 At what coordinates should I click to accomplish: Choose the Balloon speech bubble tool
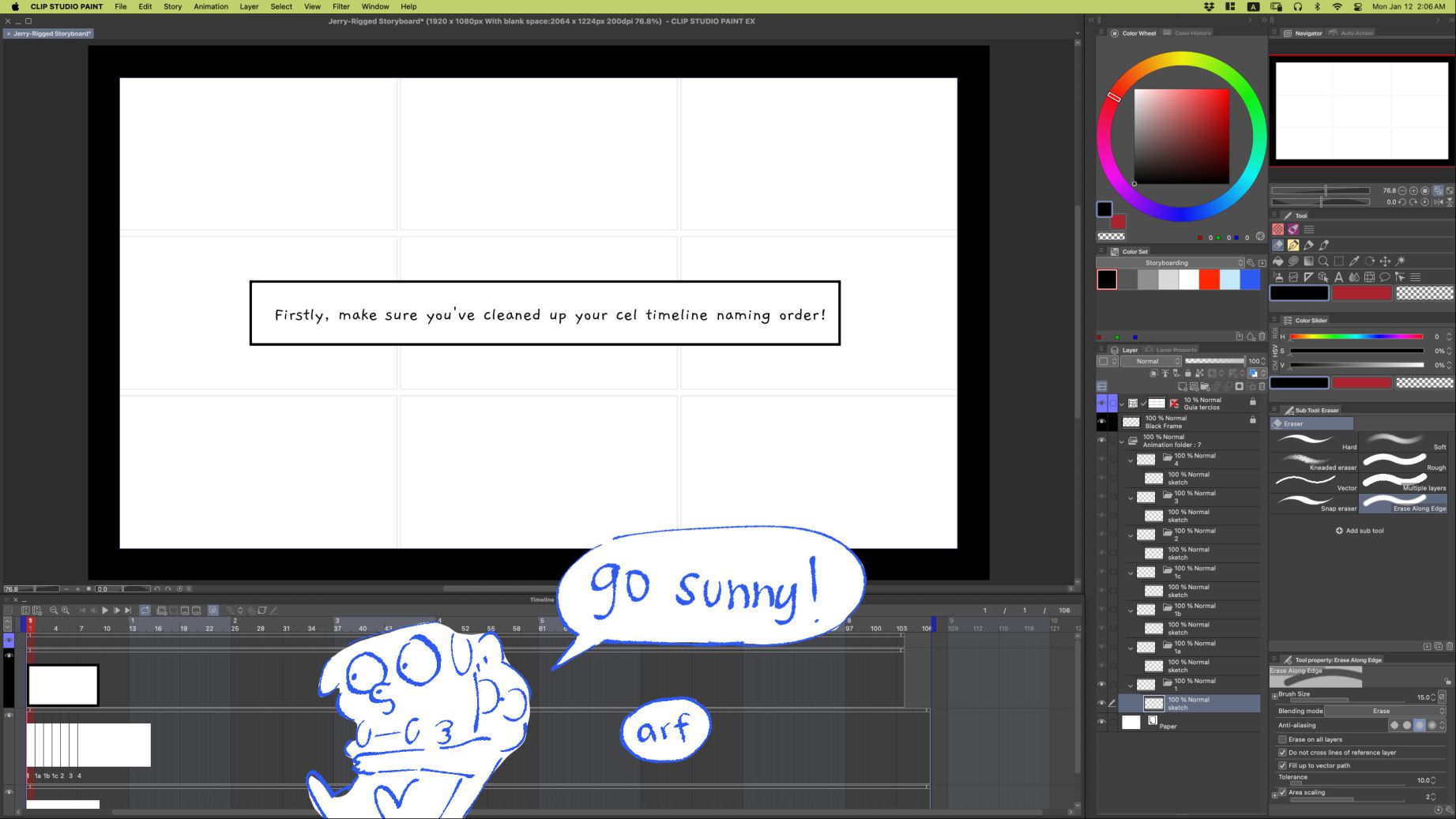[x=1385, y=277]
